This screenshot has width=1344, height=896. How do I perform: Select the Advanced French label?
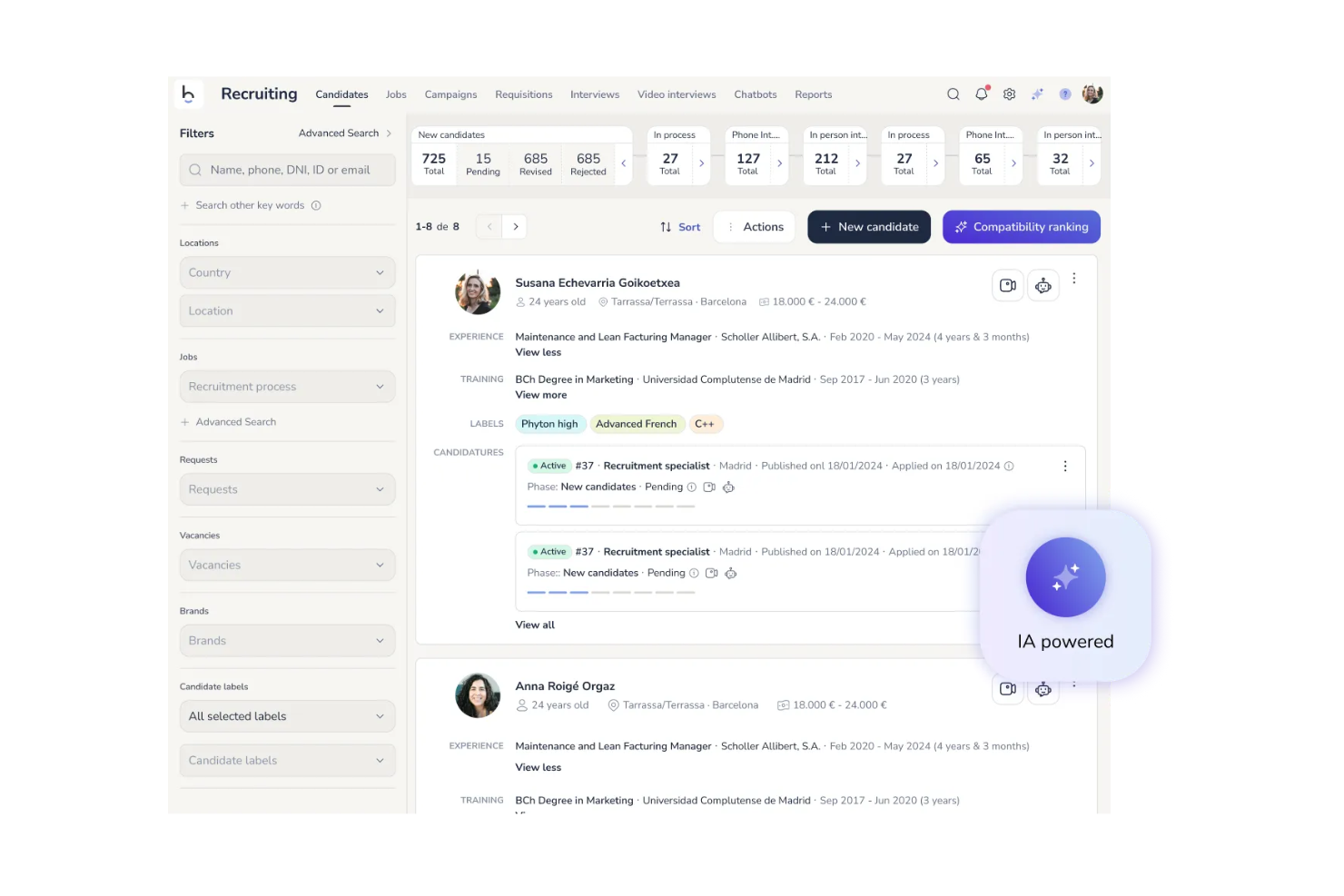(636, 424)
